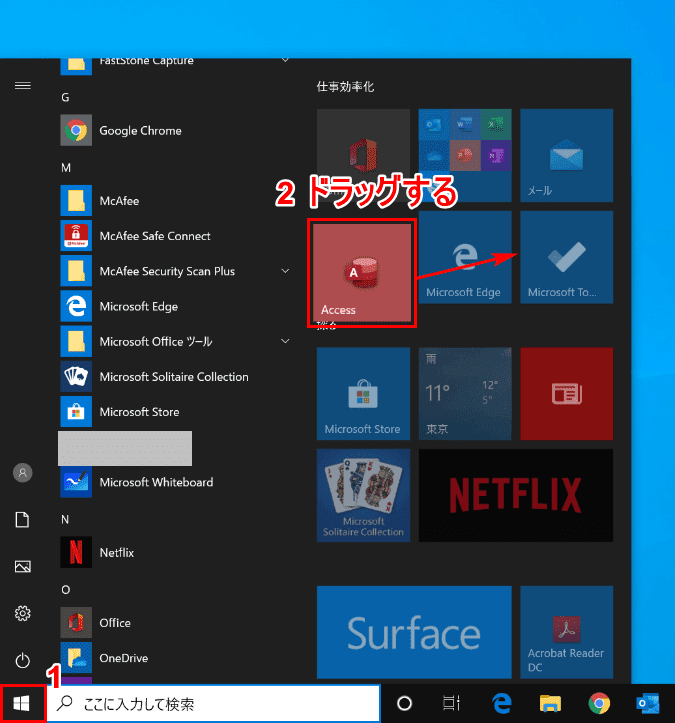Screen dimensions: 675x723
Task: Jump via the G letter header
Action: point(65,97)
